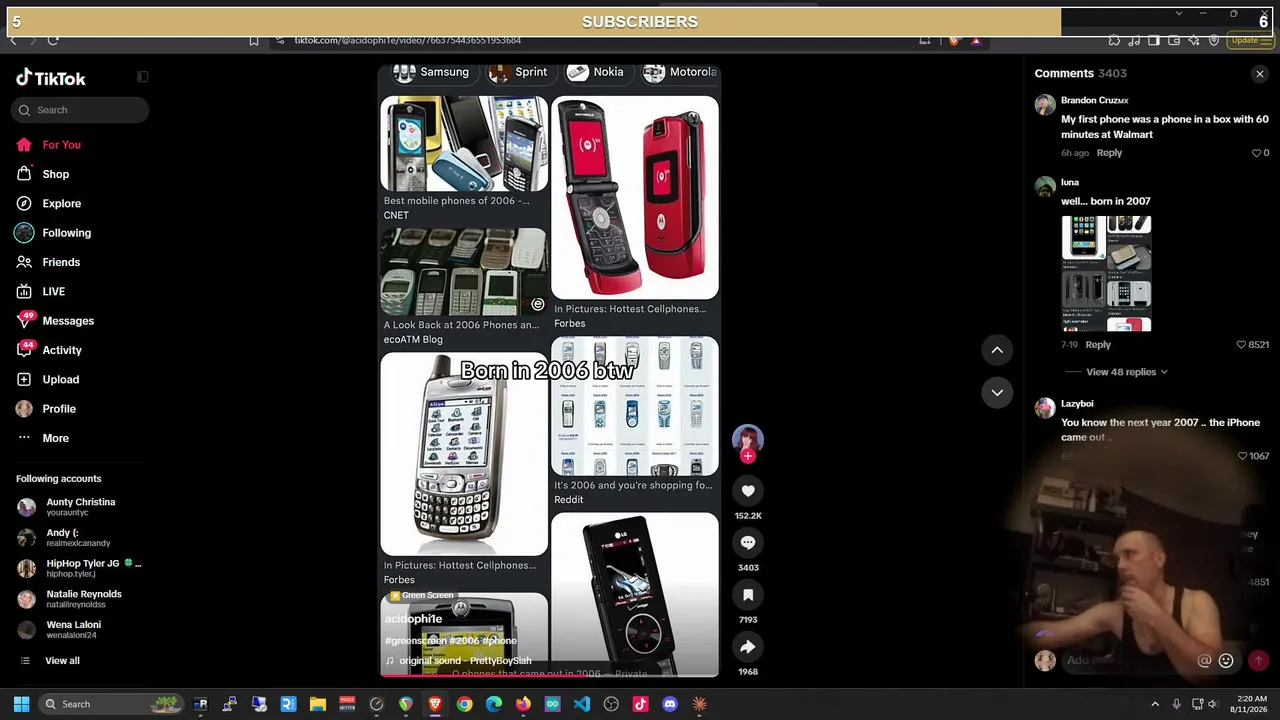Open Firefox from taskbar
The width and height of the screenshot is (1280, 720).
coord(523,704)
